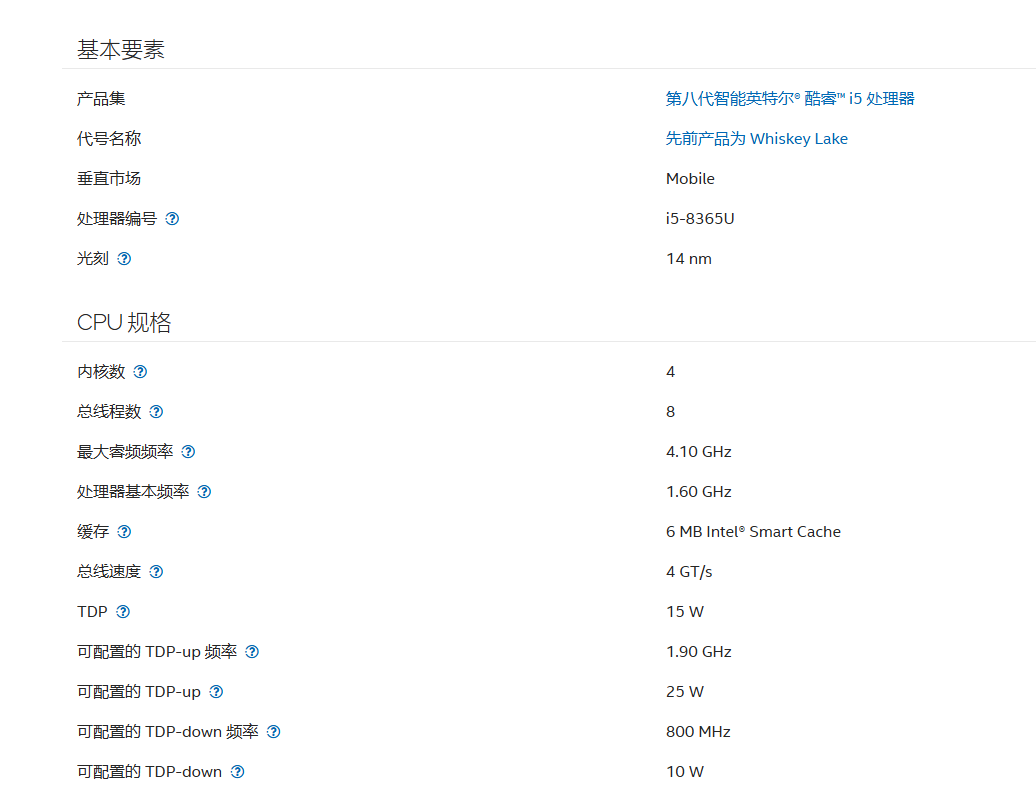
Task: Open the help icon for 处理器编号
Action: [x=172, y=219]
